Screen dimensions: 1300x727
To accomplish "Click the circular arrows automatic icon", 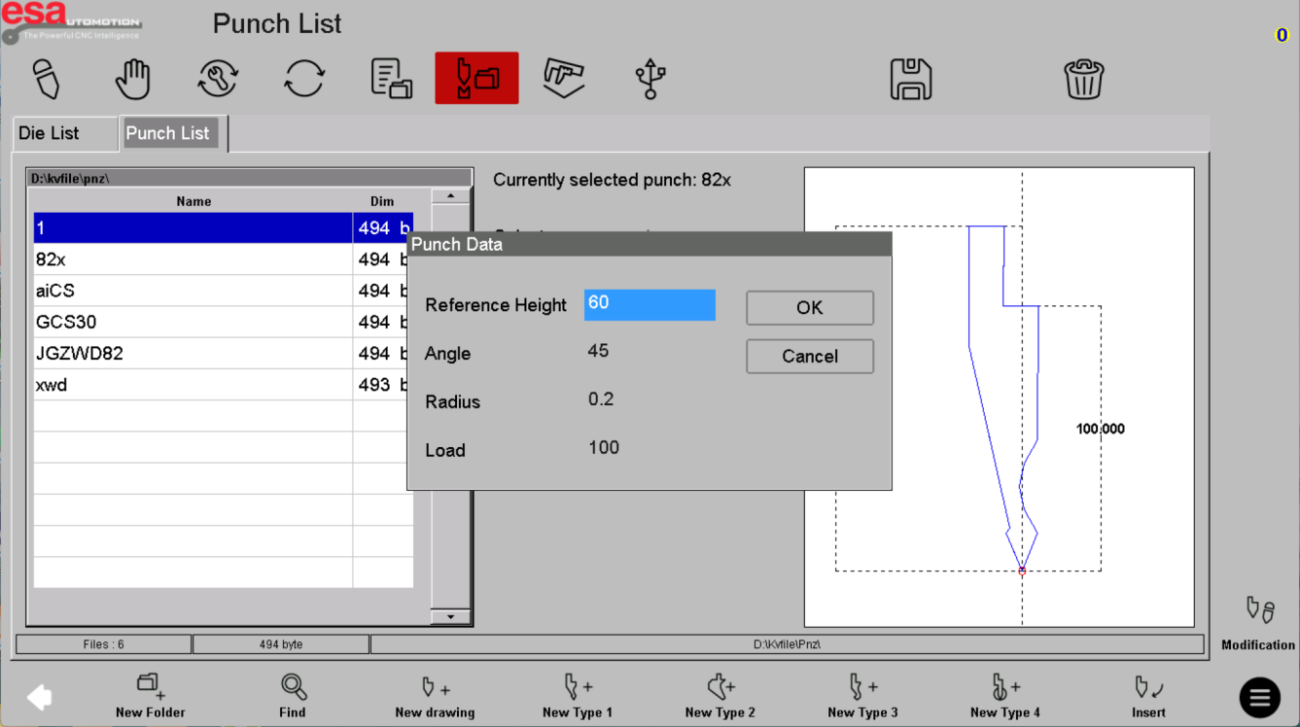I will coord(304,79).
